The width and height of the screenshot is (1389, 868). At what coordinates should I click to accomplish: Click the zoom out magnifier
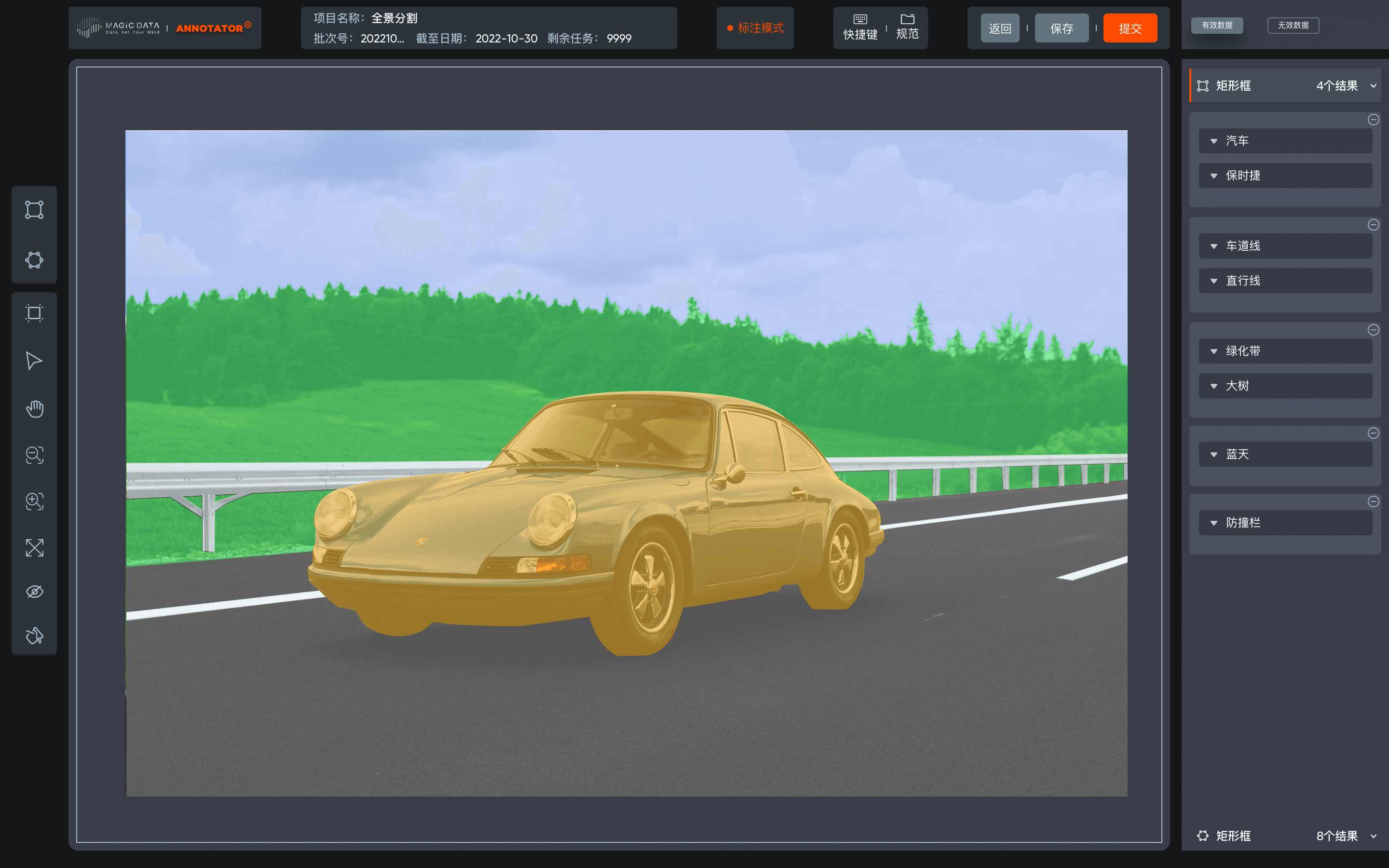point(34,455)
